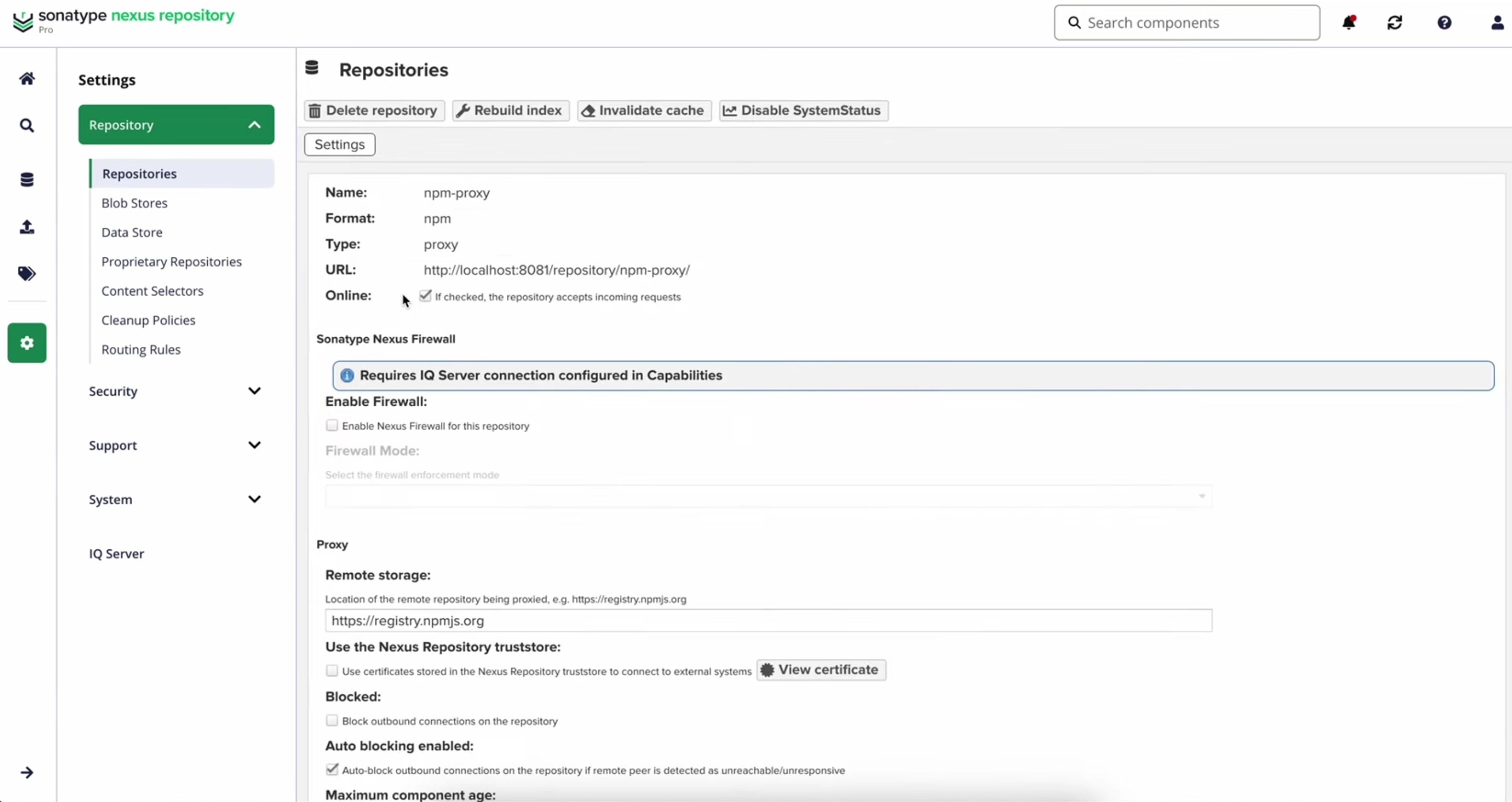Open notifications bell icon
Screen dimensions: 1512x802
[1349, 22]
